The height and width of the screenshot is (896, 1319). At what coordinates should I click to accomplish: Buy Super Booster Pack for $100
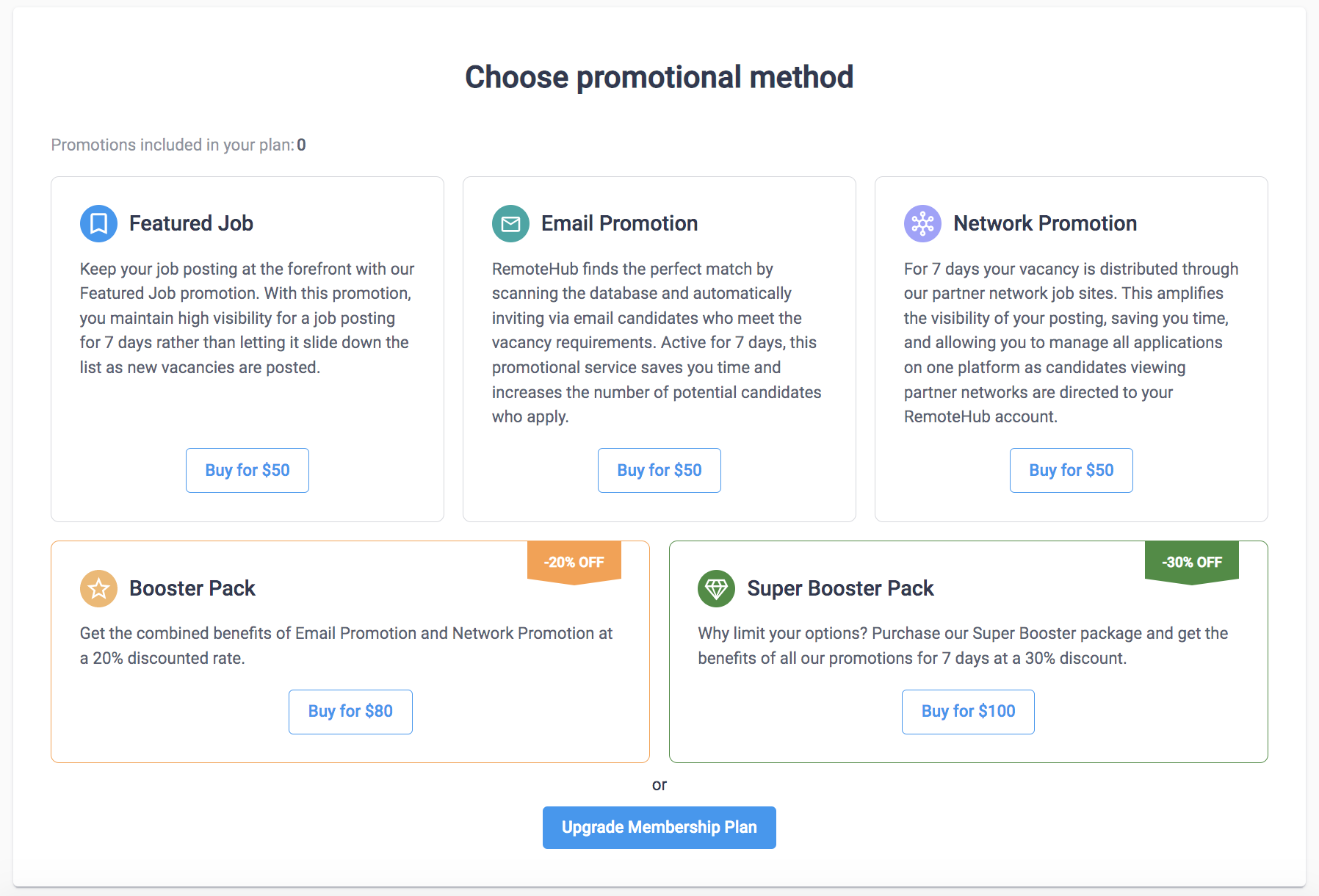968,712
